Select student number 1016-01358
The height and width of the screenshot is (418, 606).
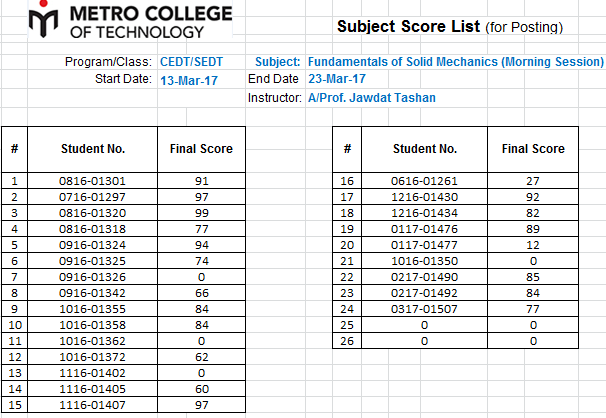[x=92, y=325]
